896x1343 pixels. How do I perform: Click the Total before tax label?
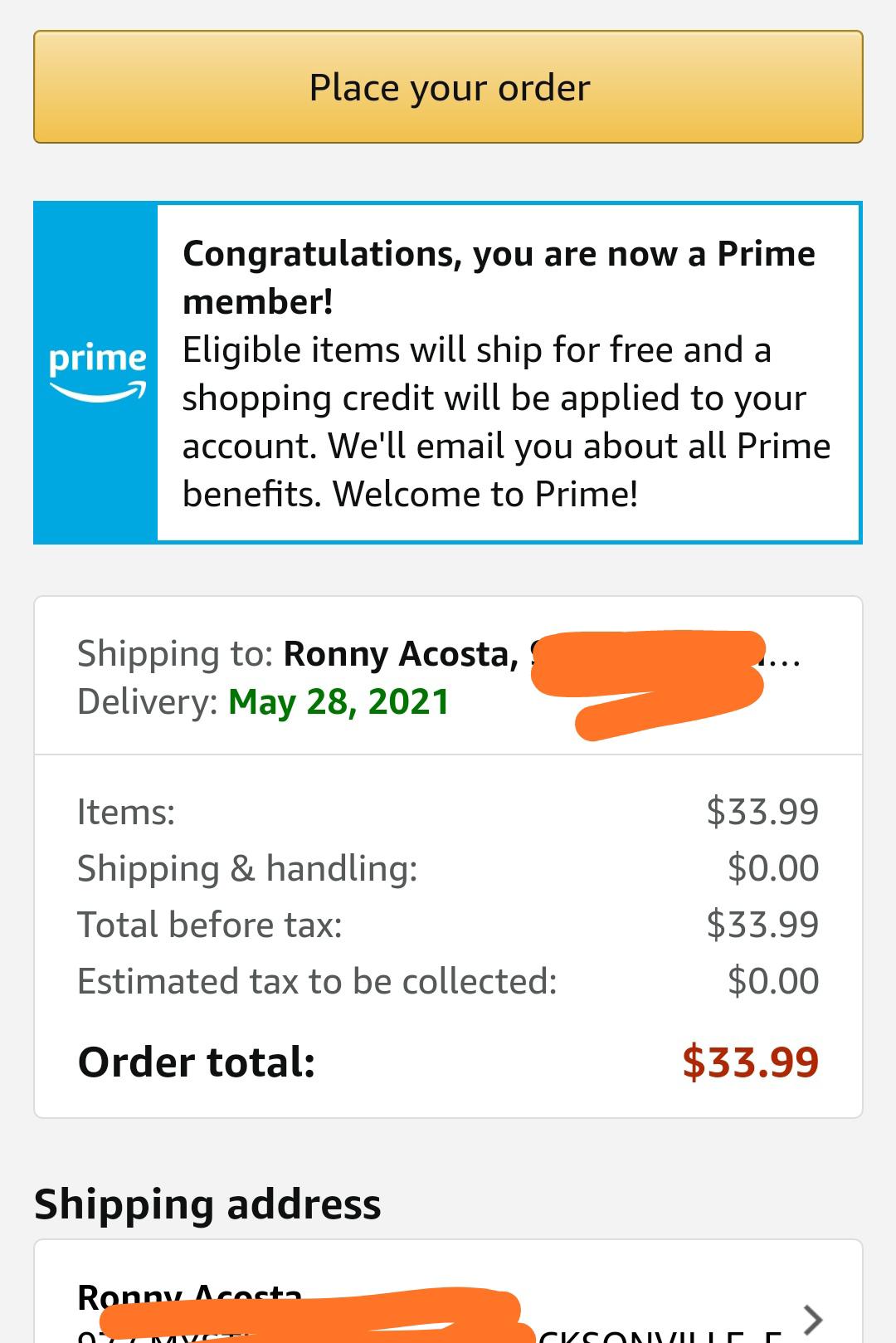coord(209,925)
